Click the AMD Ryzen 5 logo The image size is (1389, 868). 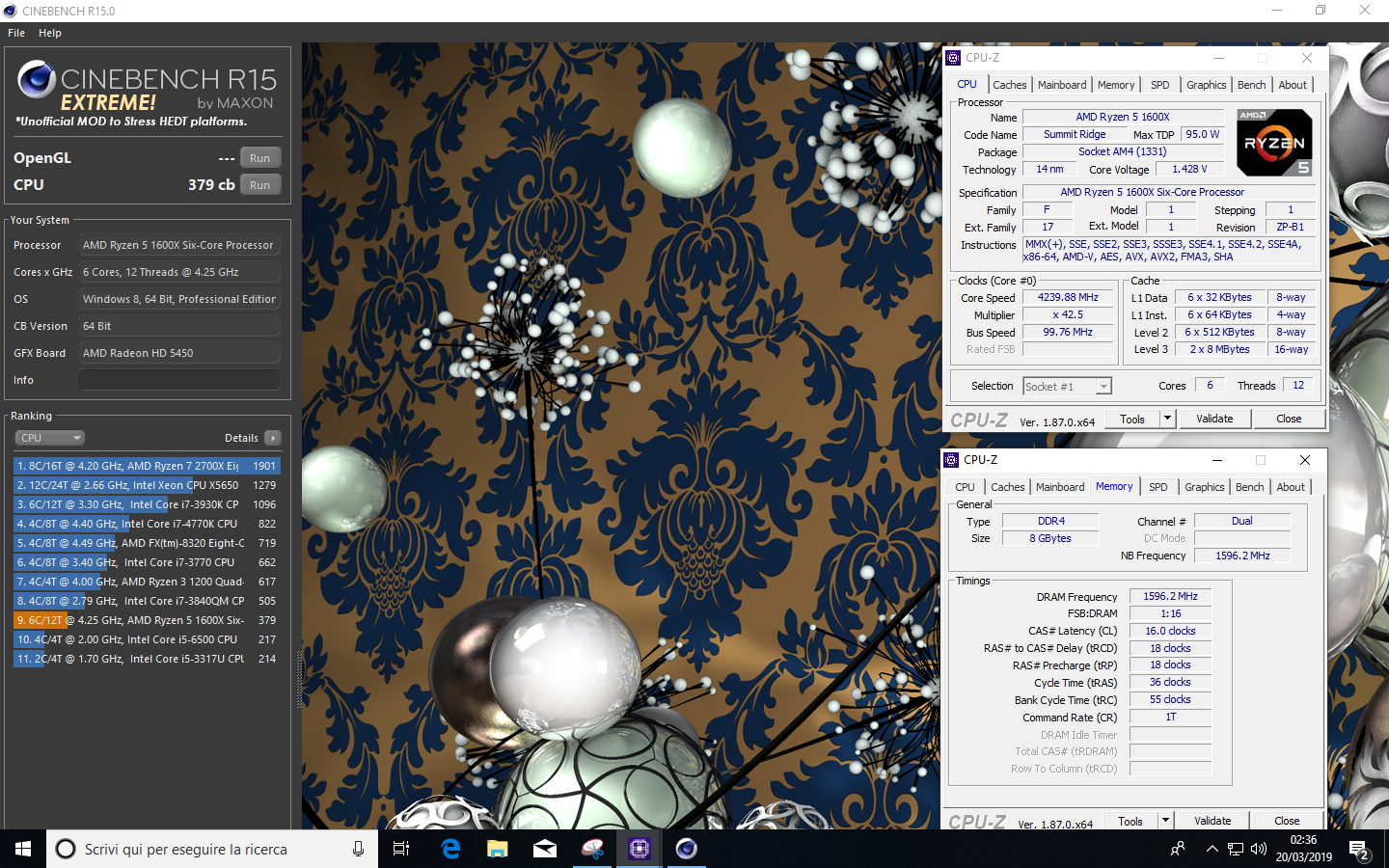coord(1274,143)
